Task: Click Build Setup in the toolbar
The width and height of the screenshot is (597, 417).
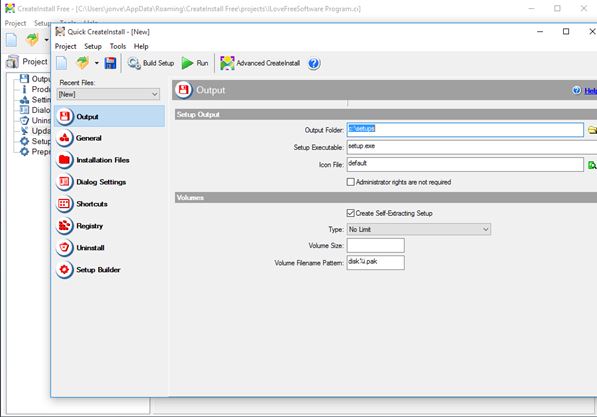Action: (x=151, y=63)
